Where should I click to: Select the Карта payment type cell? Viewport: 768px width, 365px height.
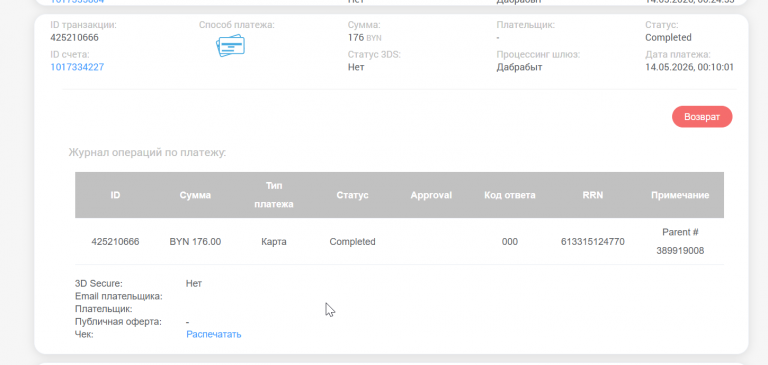(x=274, y=242)
